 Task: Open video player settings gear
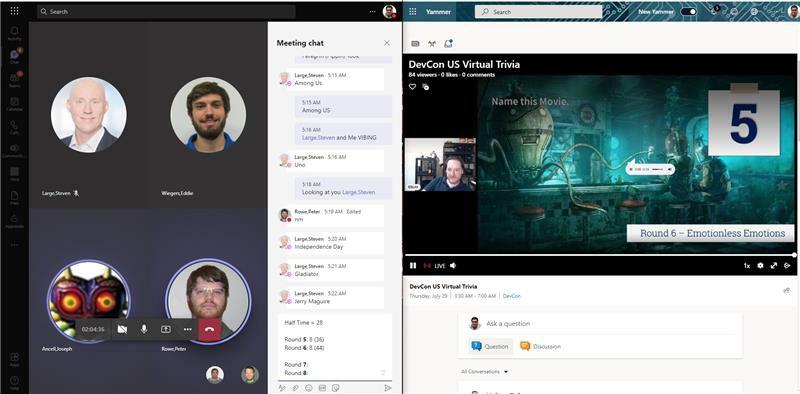(760, 265)
